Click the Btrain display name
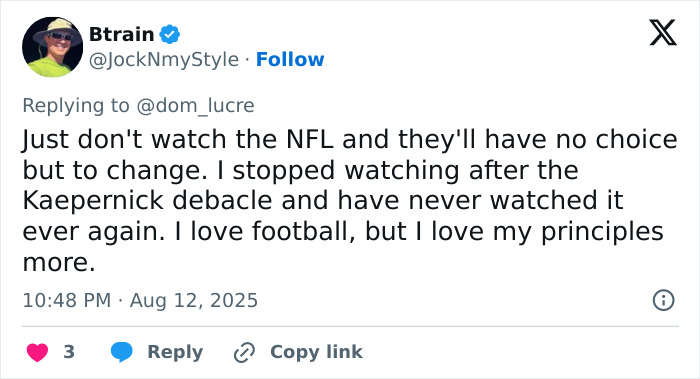Screen dimensions: 700x379 pos(121,34)
